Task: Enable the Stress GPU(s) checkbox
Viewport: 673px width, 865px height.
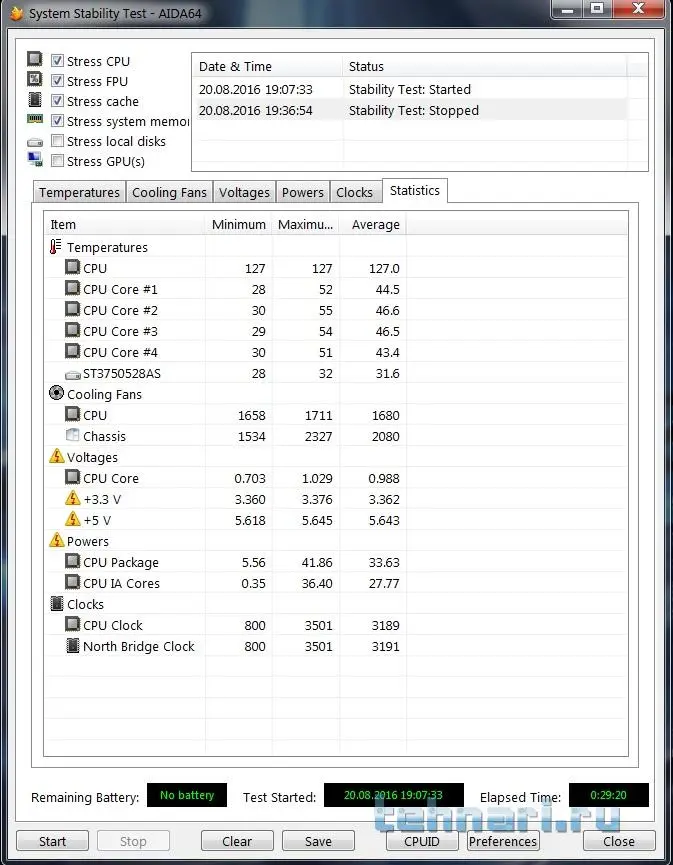Action: (x=57, y=161)
